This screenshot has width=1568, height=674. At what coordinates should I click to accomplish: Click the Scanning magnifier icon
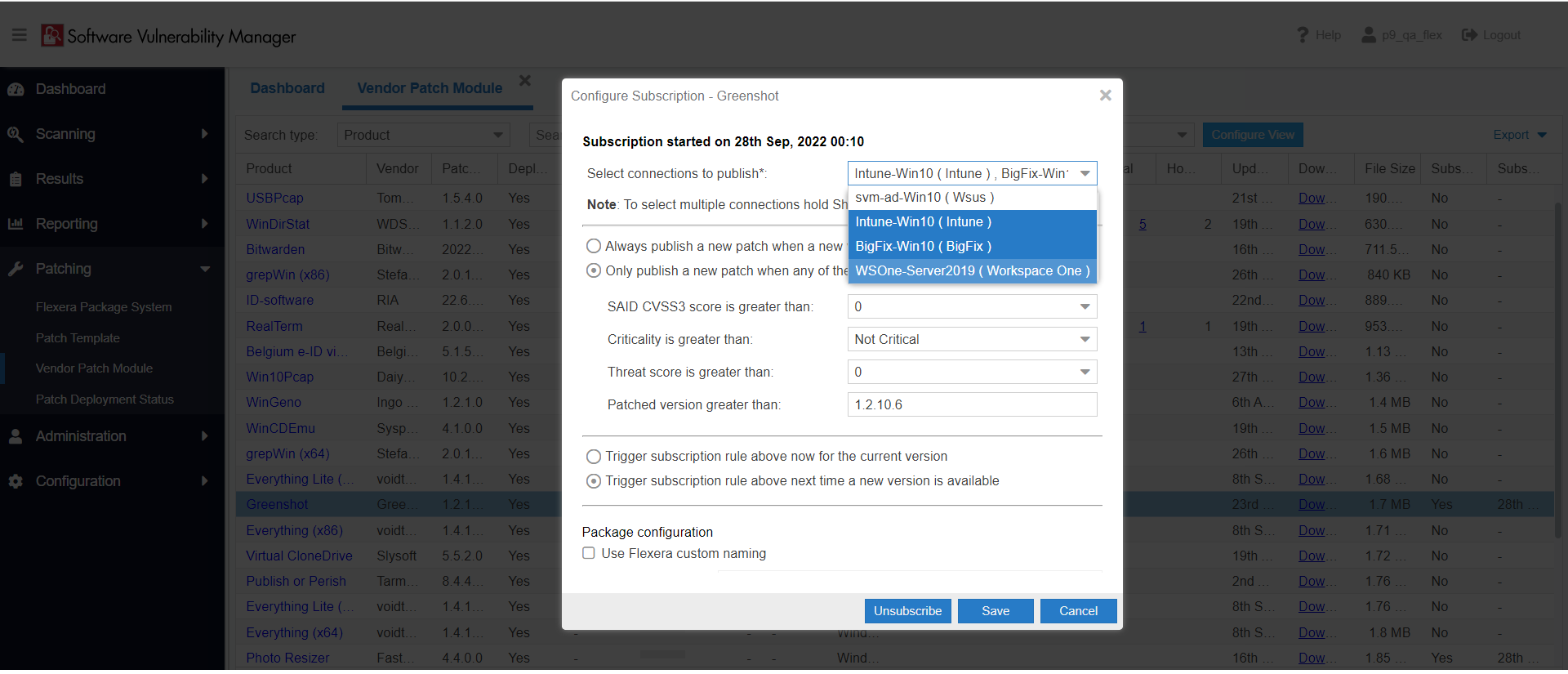16,134
